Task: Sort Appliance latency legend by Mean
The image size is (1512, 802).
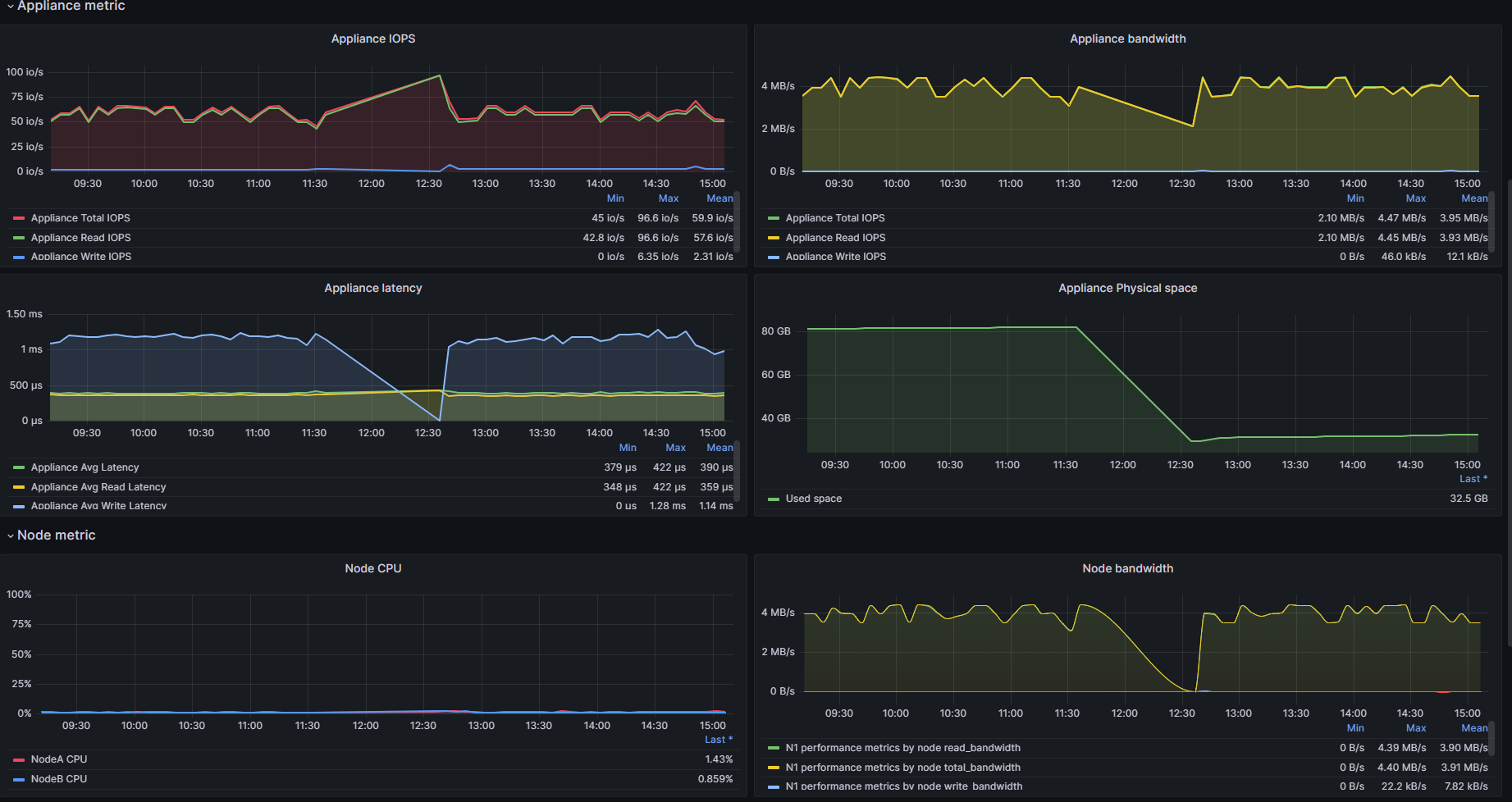Action: coord(719,448)
